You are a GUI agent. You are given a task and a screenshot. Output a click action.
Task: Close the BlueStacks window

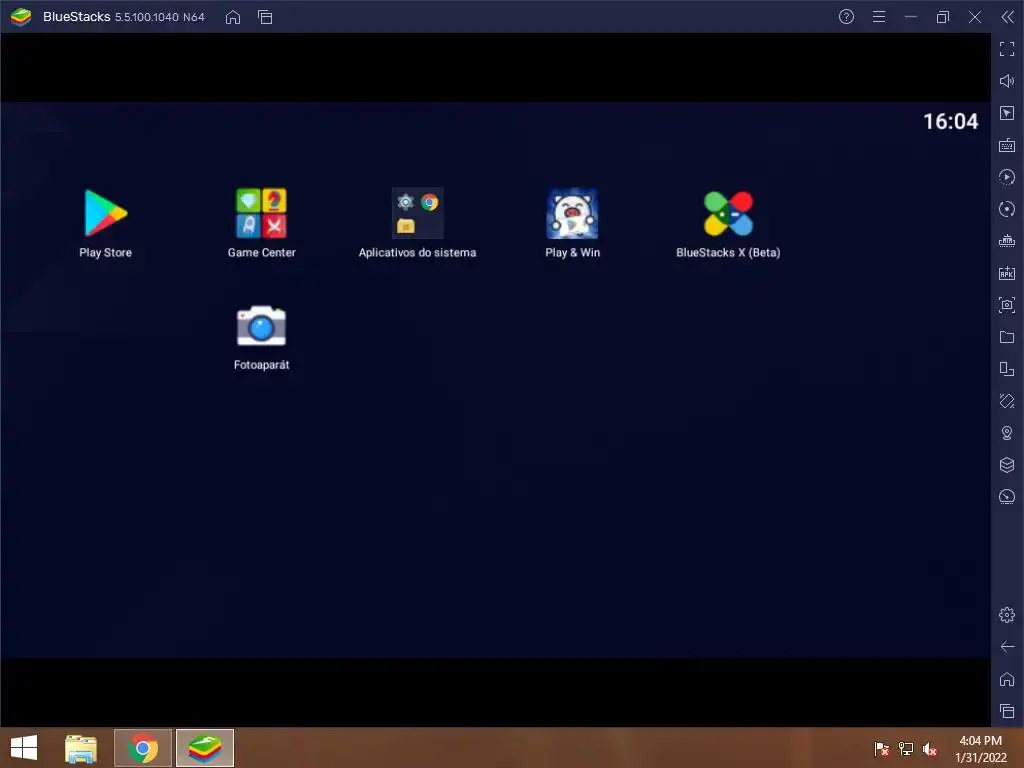point(975,17)
